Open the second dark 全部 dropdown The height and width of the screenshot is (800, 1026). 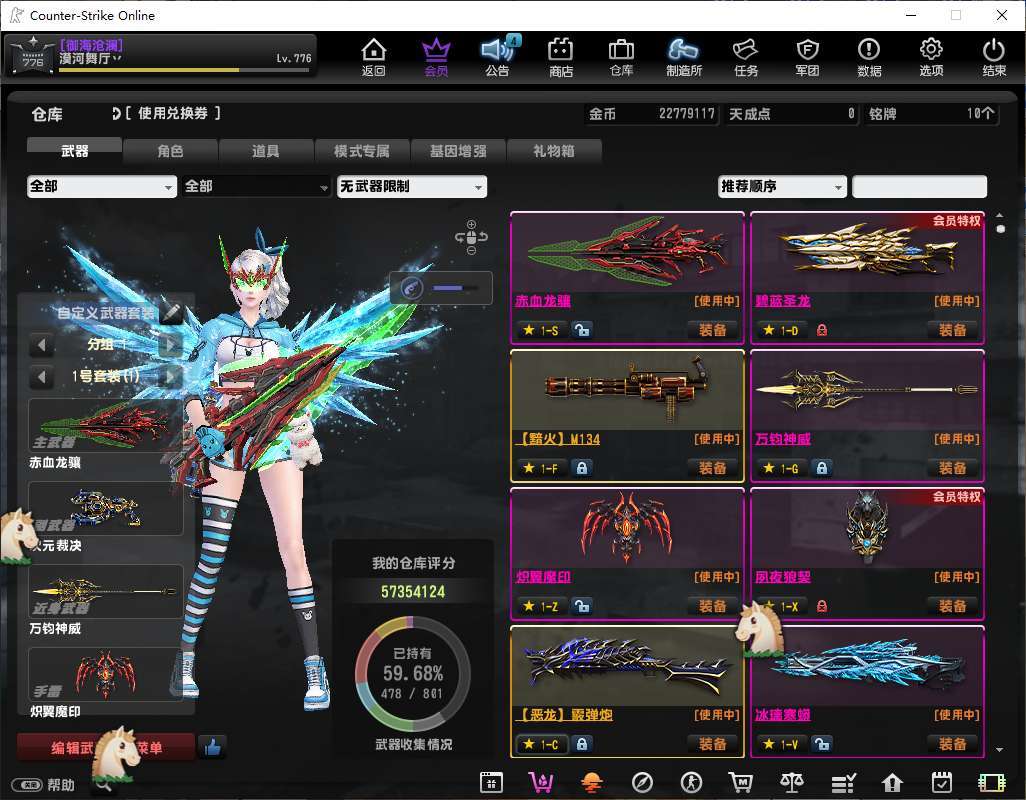coord(256,186)
